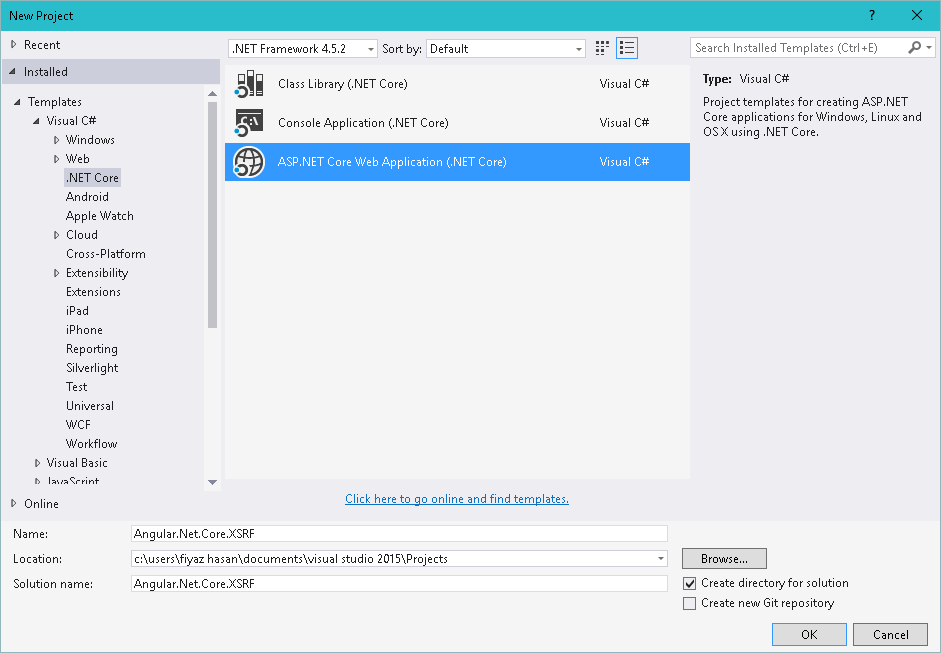This screenshot has height=653, width=941.
Task: Click the Cancel button
Action: pos(891,634)
